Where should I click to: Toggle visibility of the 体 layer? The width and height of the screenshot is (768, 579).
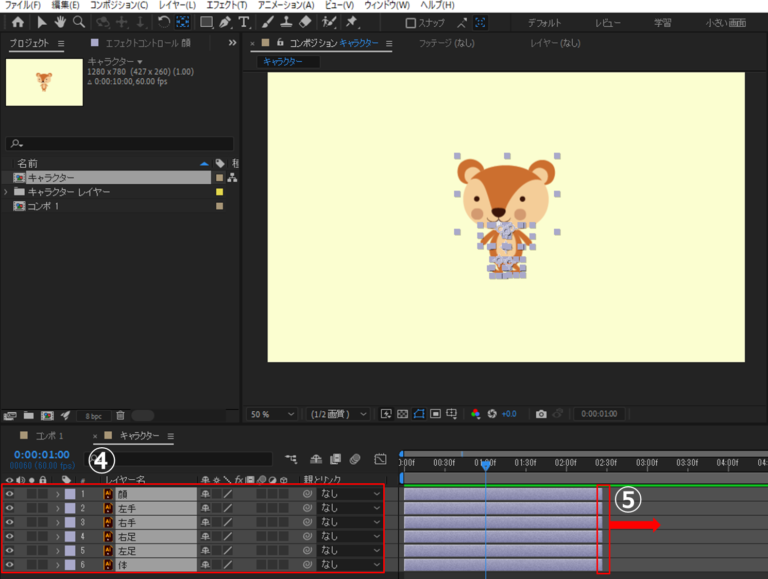10,565
